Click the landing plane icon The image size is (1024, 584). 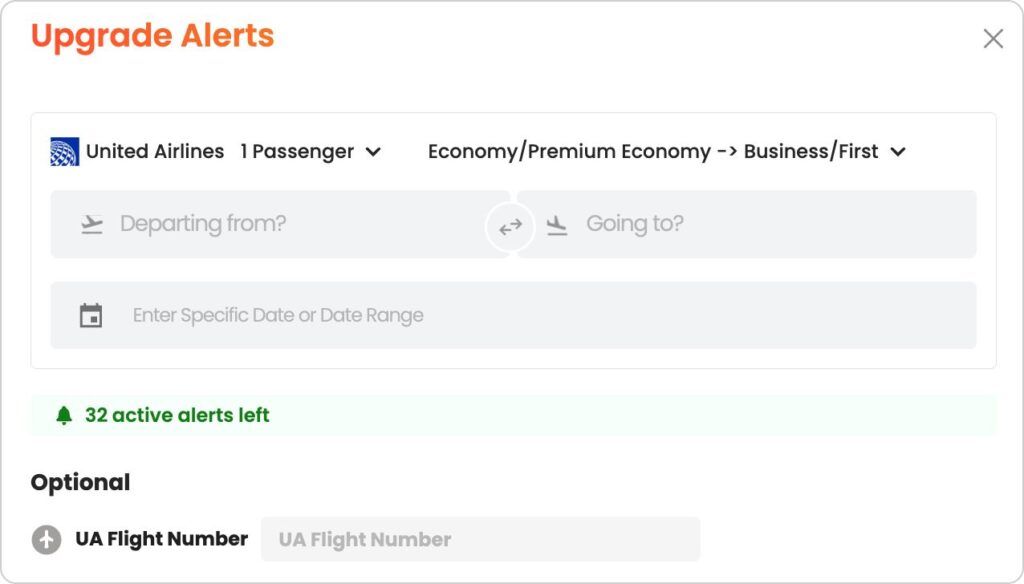click(x=556, y=225)
